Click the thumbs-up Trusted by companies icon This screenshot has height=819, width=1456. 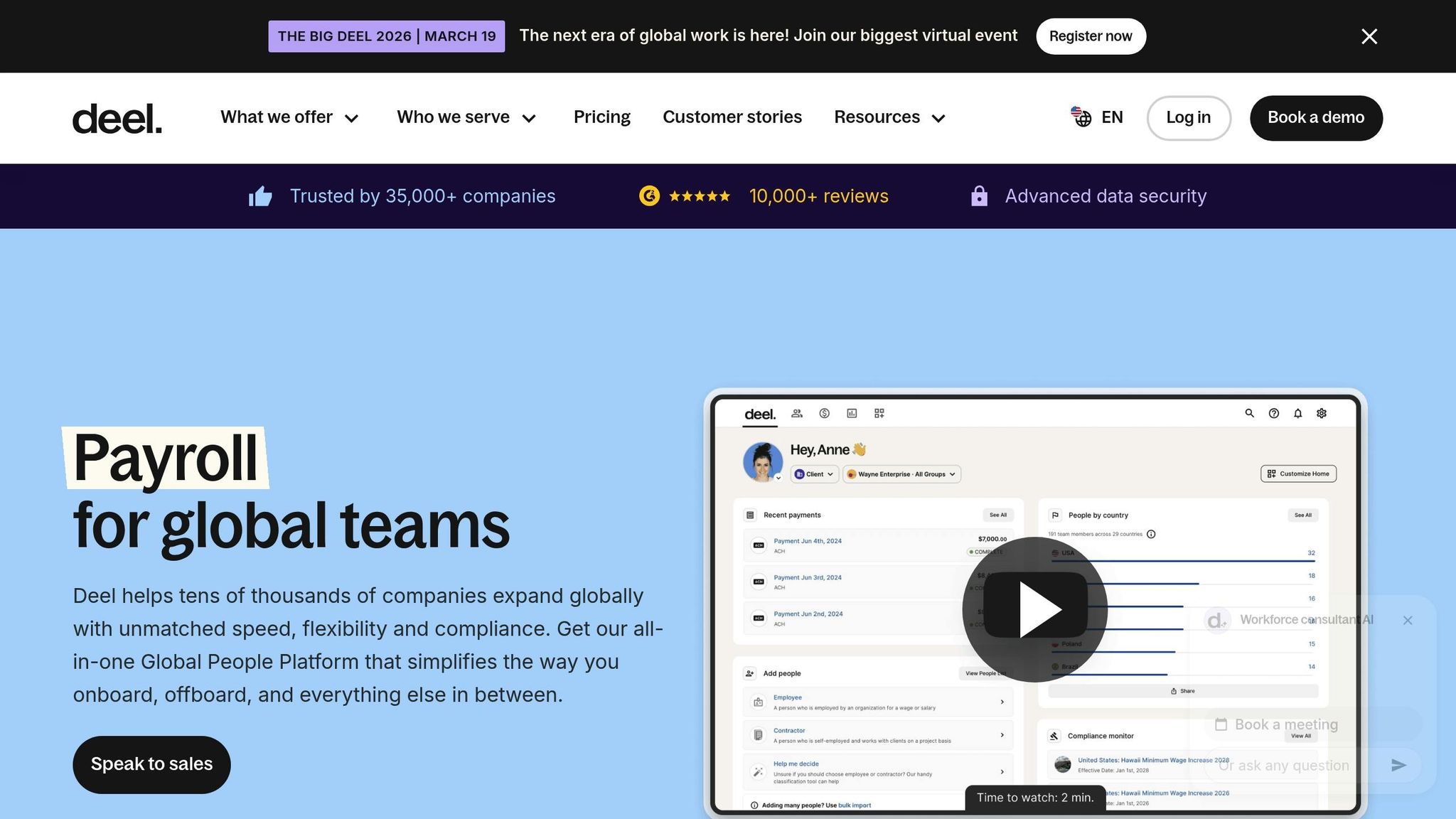tap(260, 196)
